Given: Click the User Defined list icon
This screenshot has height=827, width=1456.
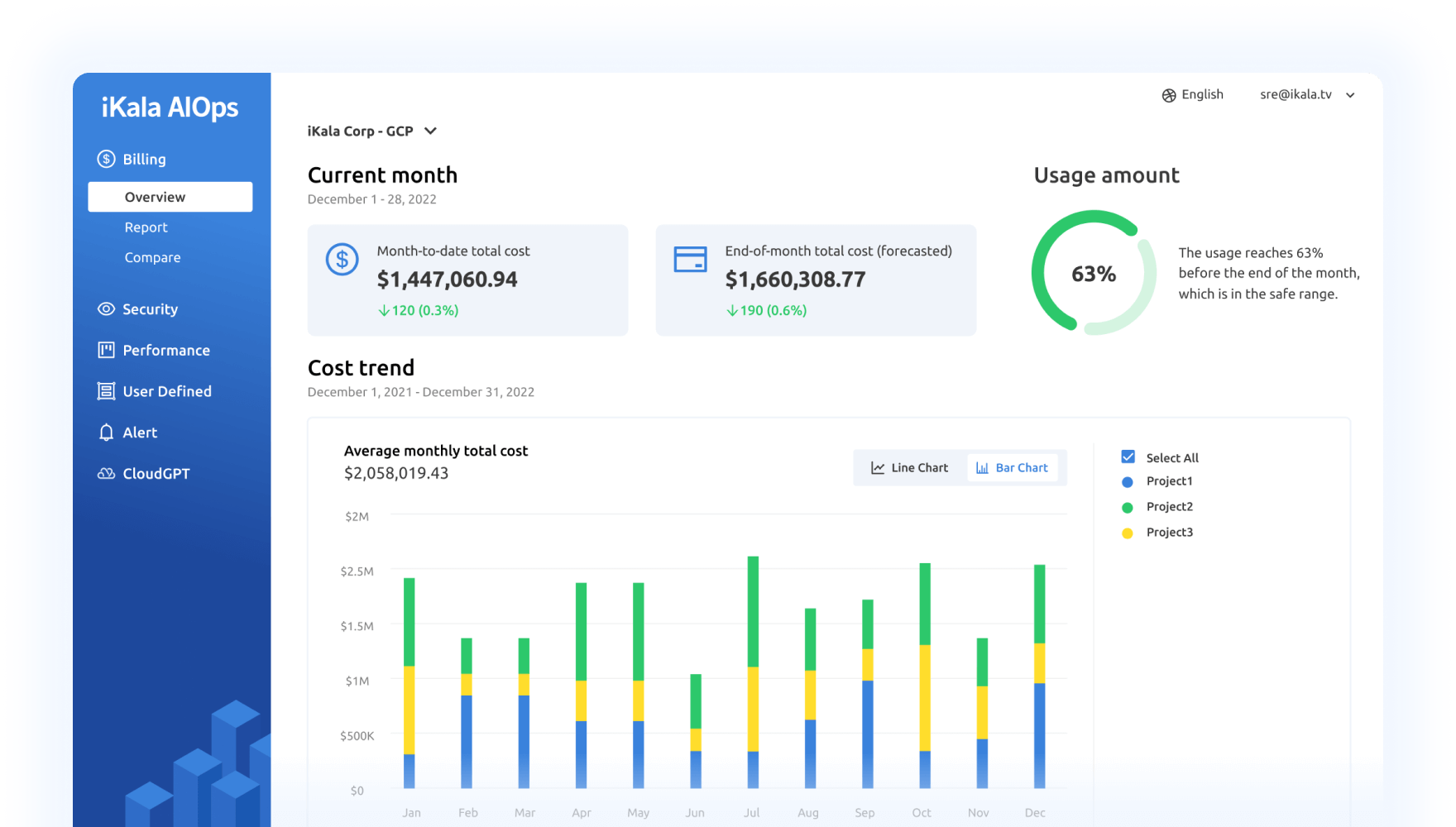Looking at the screenshot, I should pyautogui.click(x=106, y=391).
